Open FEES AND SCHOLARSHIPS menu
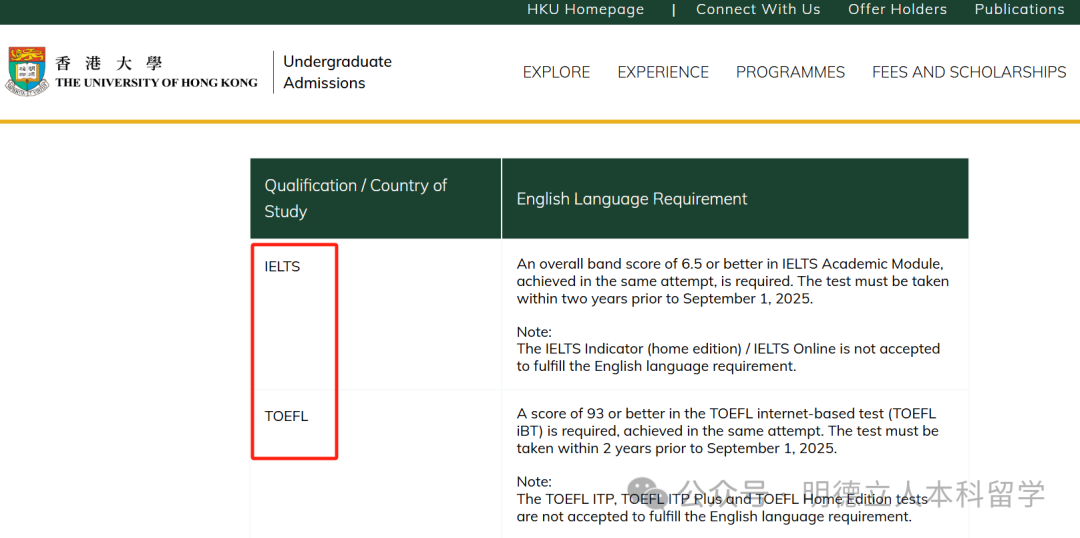Viewport: 1080px width, 538px height. tap(969, 72)
